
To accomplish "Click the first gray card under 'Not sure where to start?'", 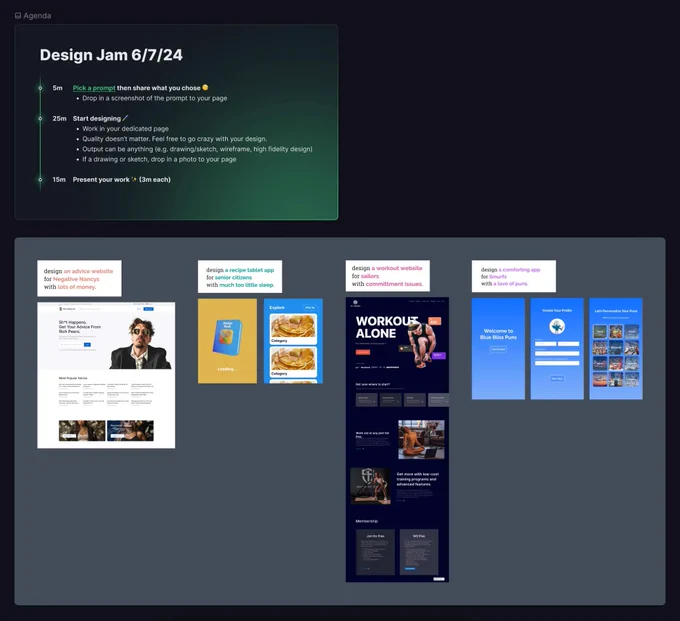I will (x=366, y=399).
